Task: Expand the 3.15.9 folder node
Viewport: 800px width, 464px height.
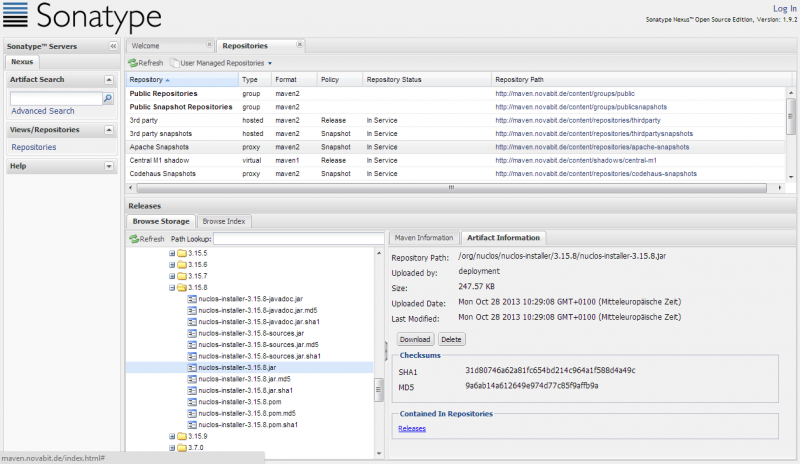Action: pos(172,436)
